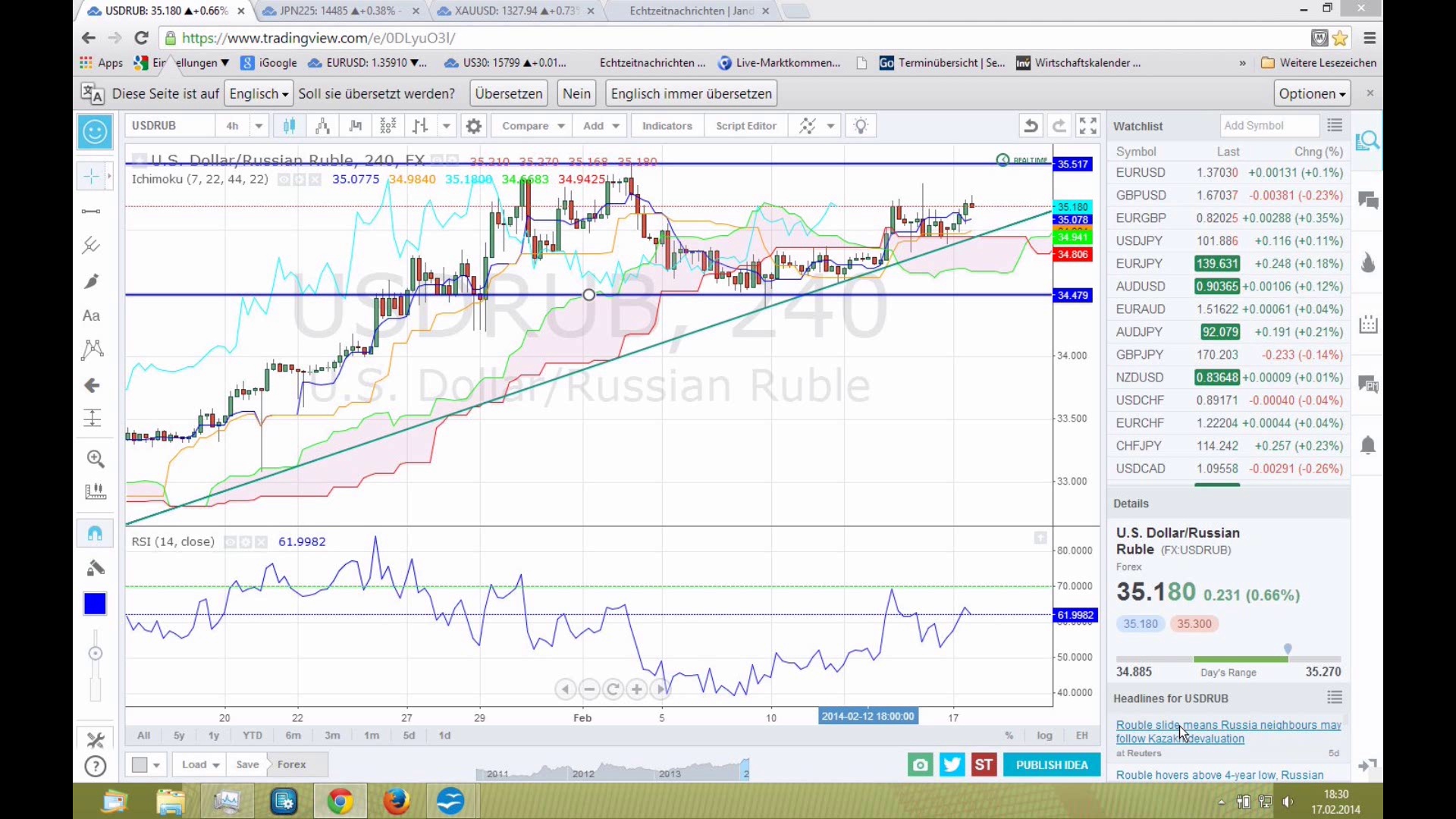Click the undo arrow in chart toolbar

pos(1031,126)
